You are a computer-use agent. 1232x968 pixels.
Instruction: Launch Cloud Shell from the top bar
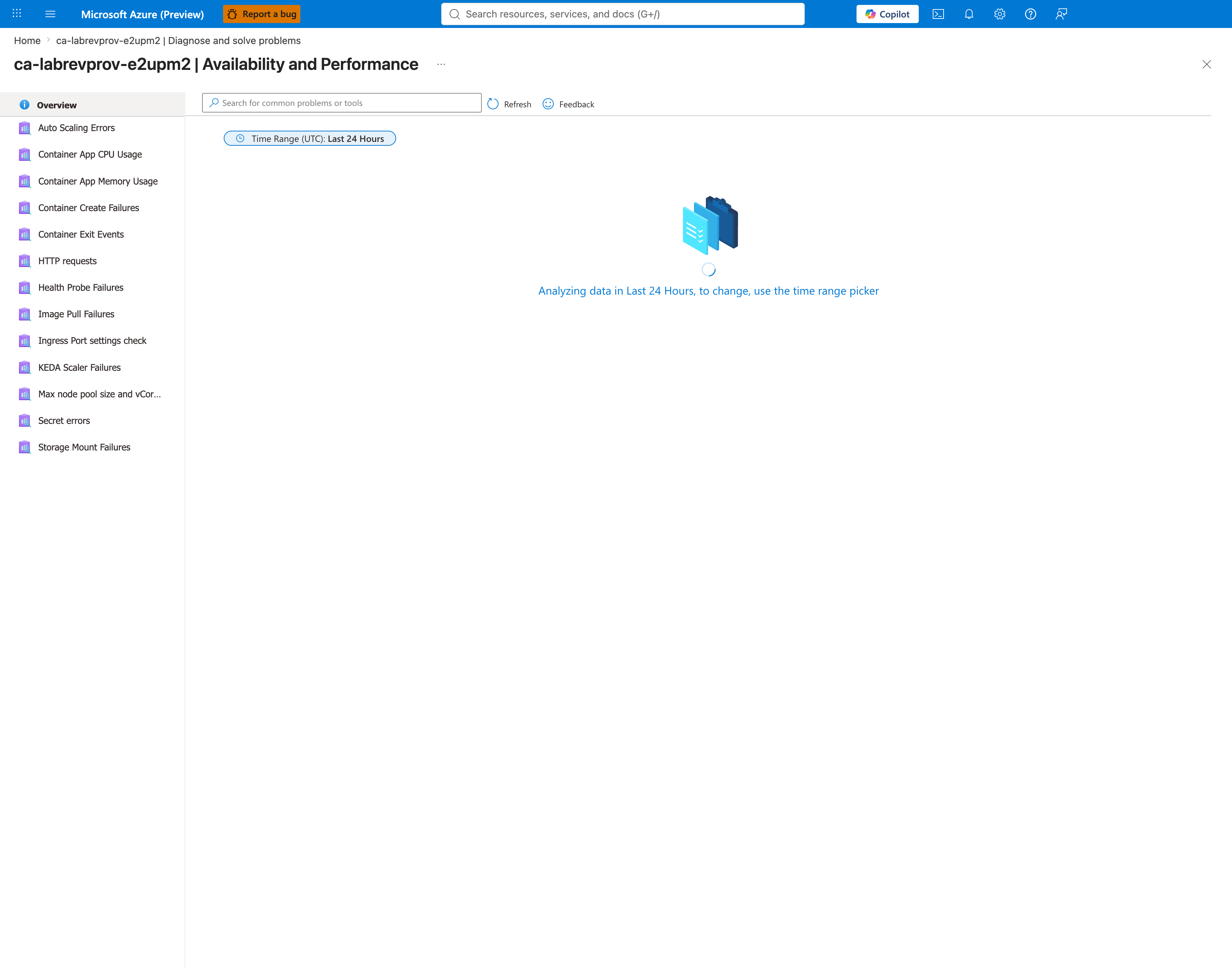[x=938, y=14]
